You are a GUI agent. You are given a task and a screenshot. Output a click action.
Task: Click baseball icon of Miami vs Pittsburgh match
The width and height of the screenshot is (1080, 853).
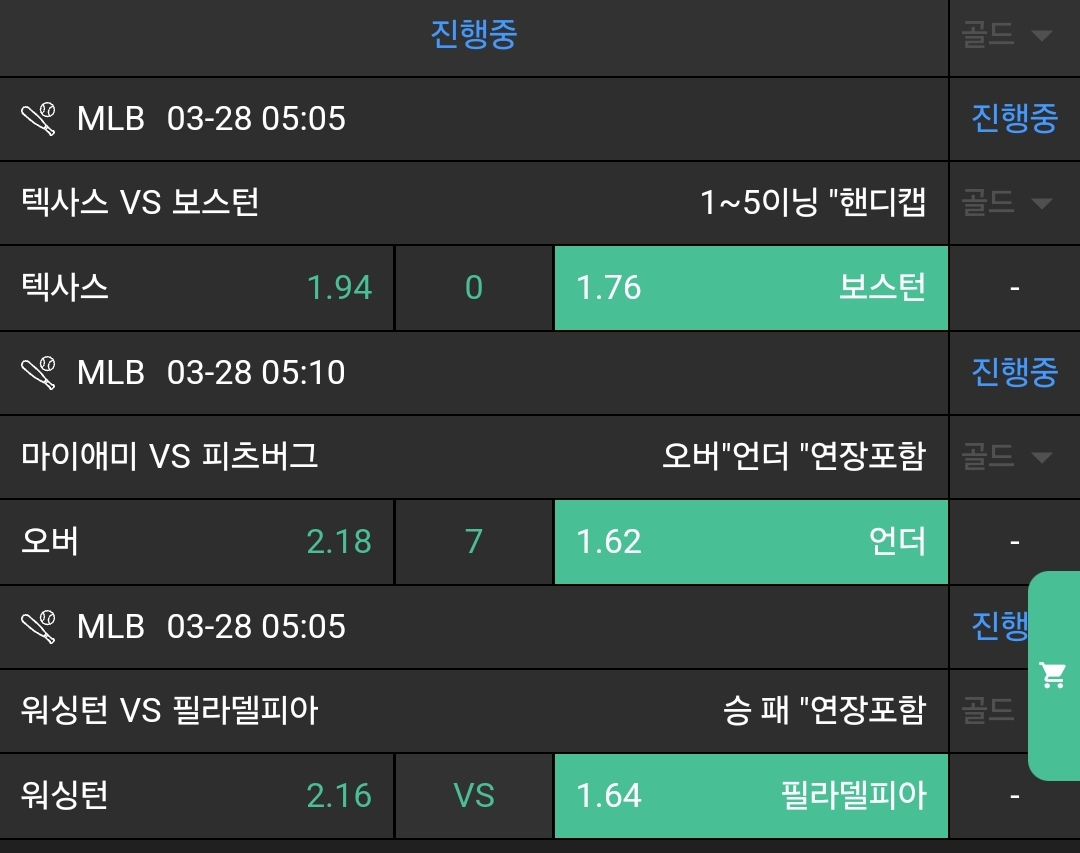click(39, 373)
